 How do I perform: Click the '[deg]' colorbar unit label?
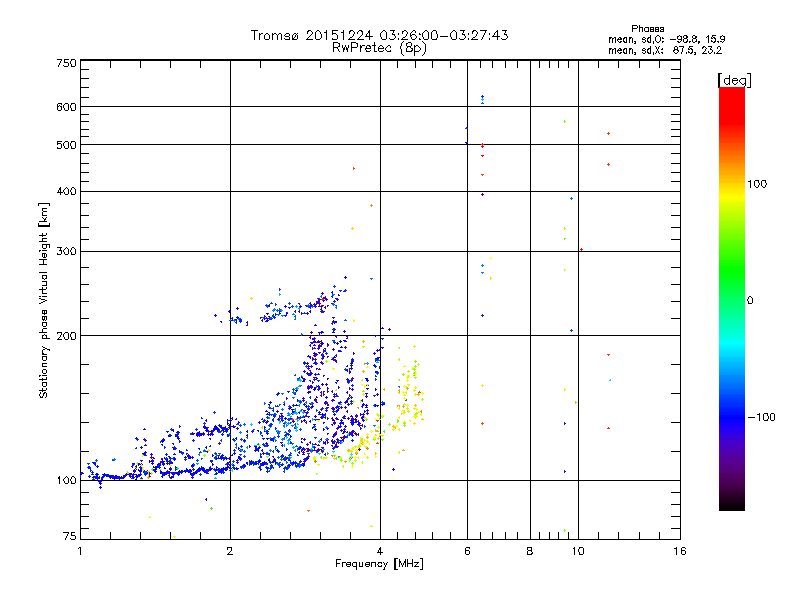tap(734, 80)
